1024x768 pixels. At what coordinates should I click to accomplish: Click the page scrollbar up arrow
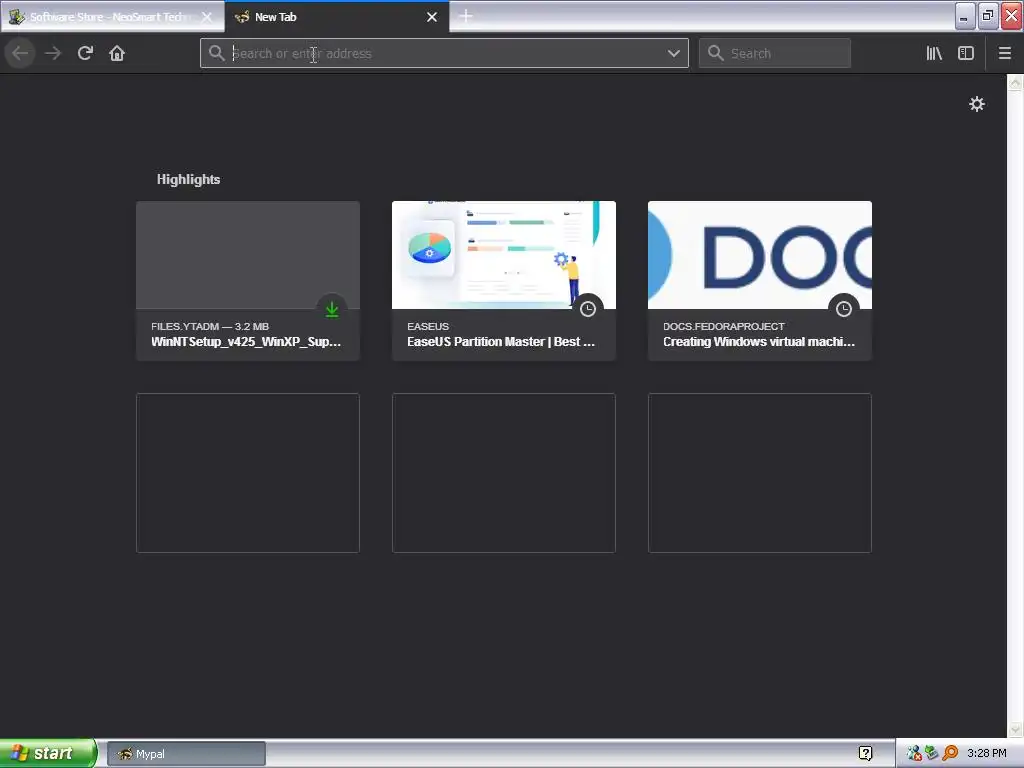(x=1015, y=82)
